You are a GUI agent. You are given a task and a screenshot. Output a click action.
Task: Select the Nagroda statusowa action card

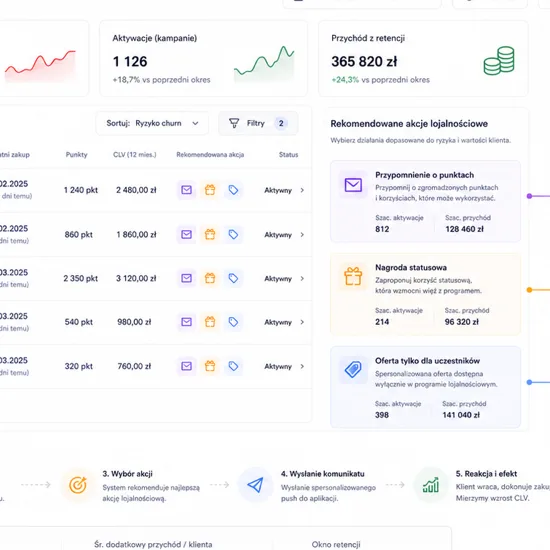(x=425, y=294)
